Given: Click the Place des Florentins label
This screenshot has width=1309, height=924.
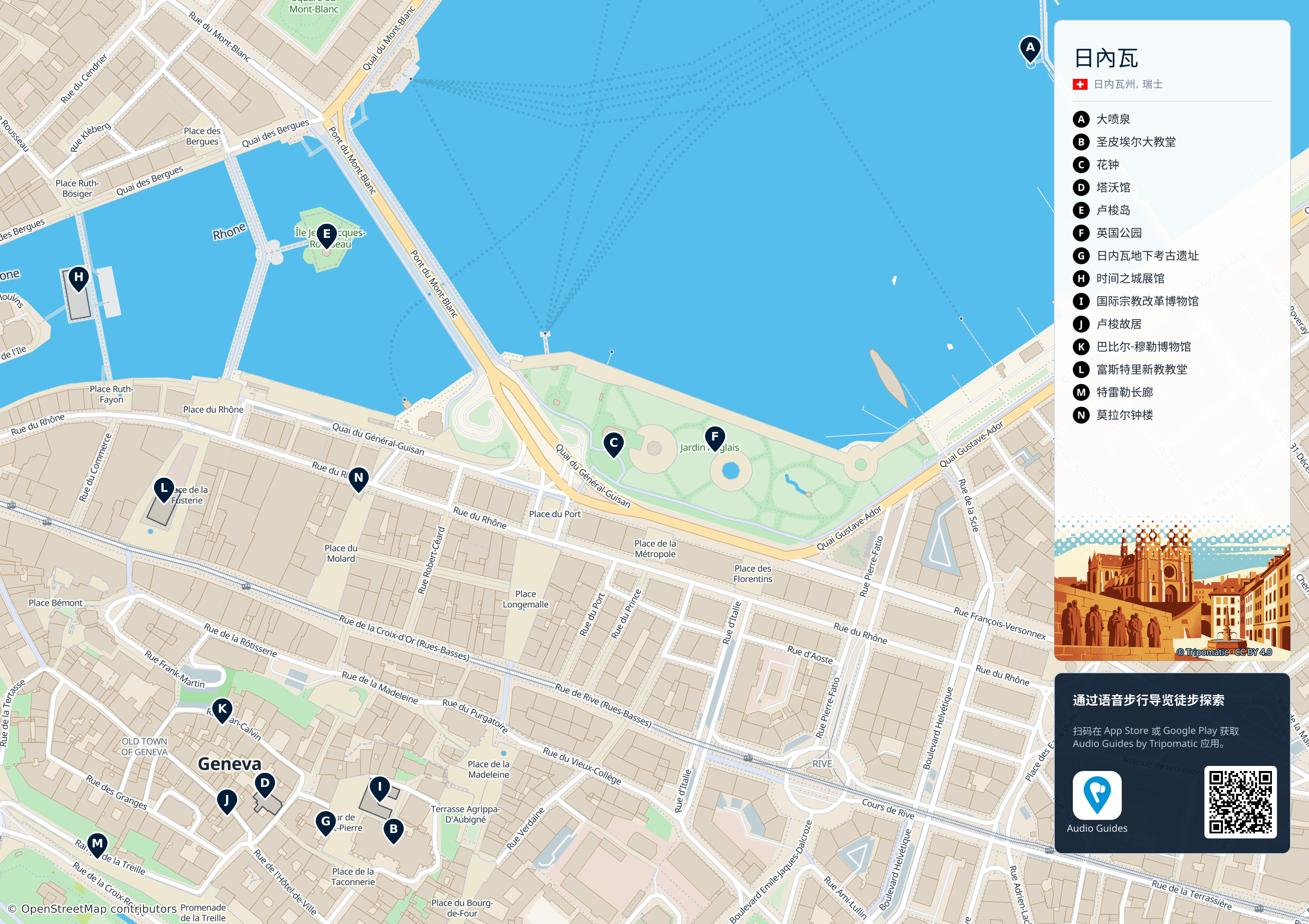Looking at the screenshot, I should (753, 573).
